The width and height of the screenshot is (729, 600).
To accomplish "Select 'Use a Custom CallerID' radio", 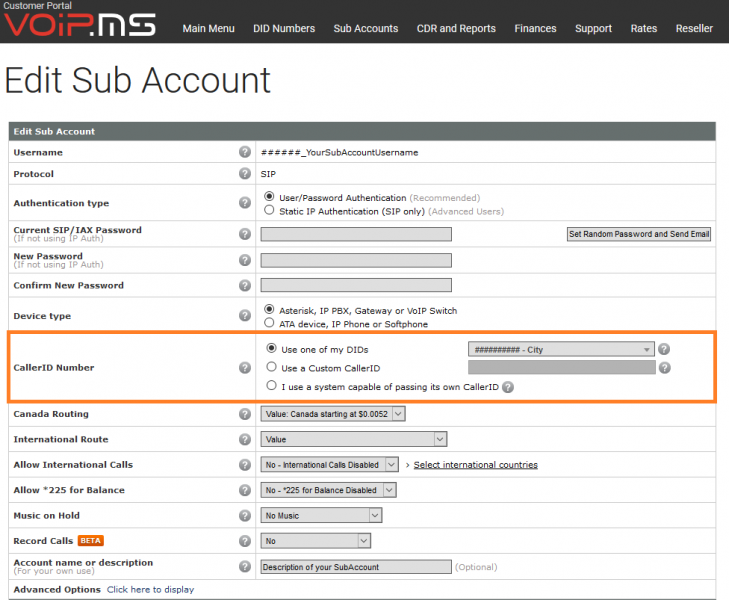I will (272, 367).
